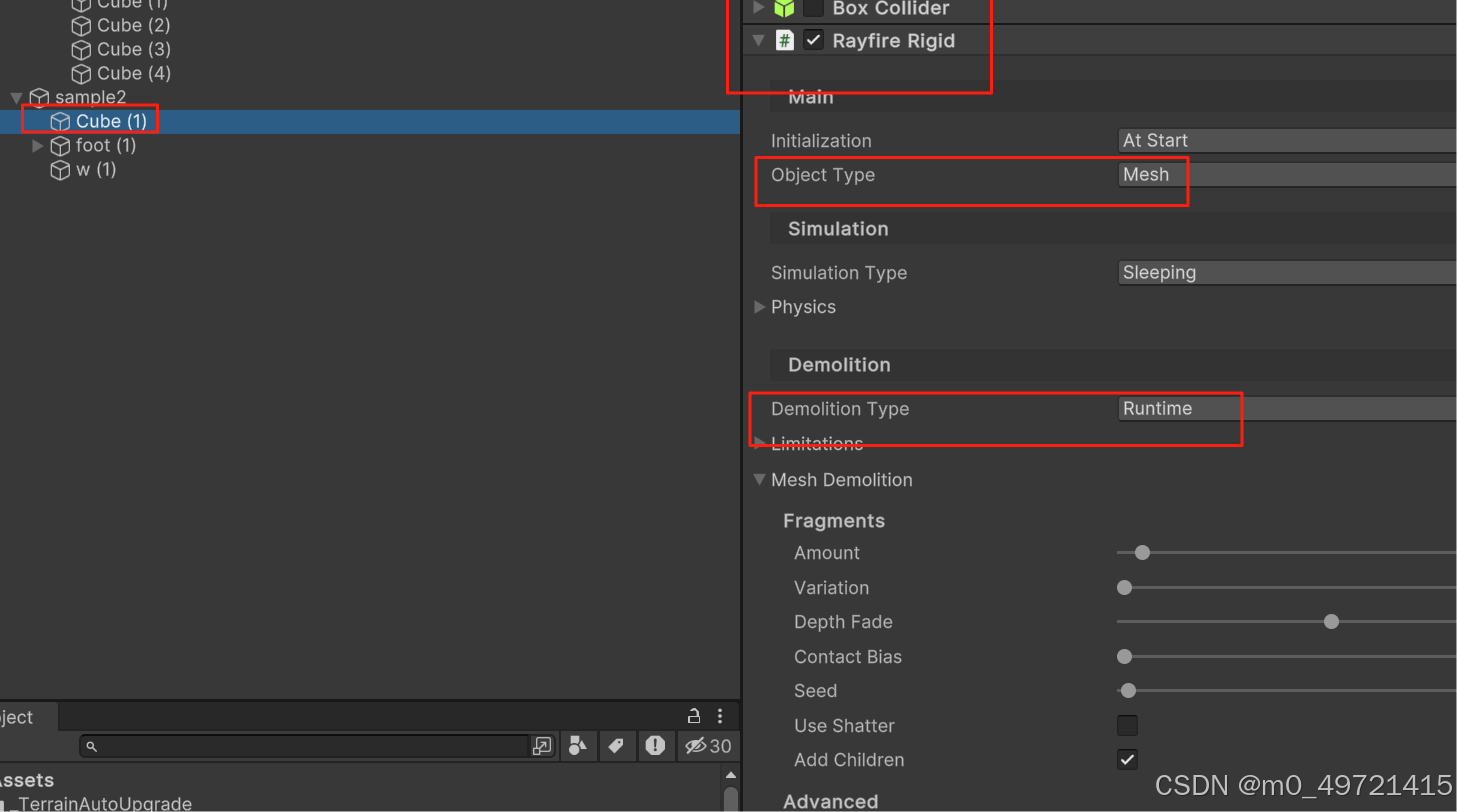Click the cube icon beside Cube (1)
Image resolution: width=1457 pixels, height=812 pixels.
[x=60, y=120]
